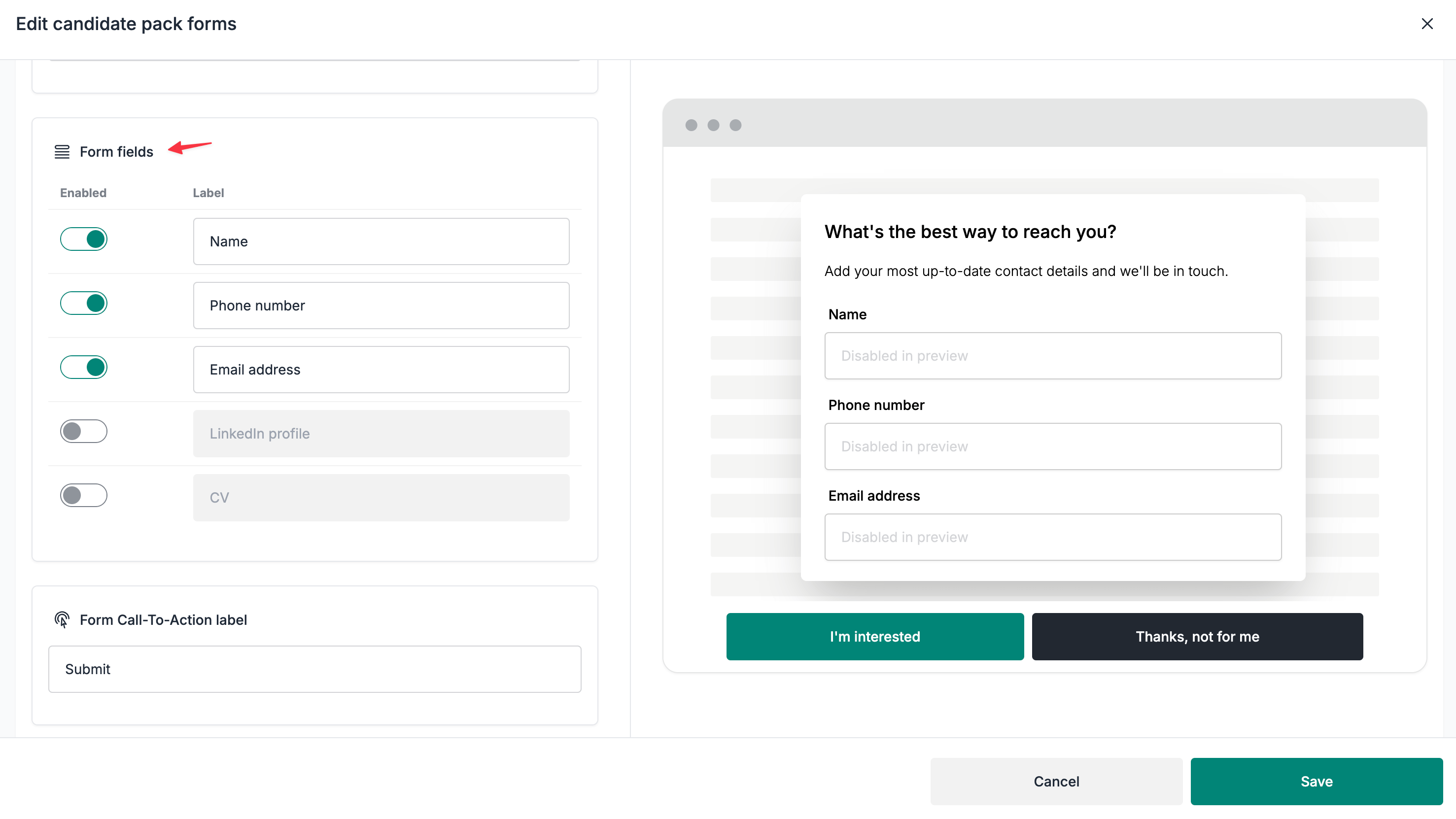Image resolution: width=1456 pixels, height=819 pixels.
Task: Click the Form fields section icon
Action: [62, 151]
